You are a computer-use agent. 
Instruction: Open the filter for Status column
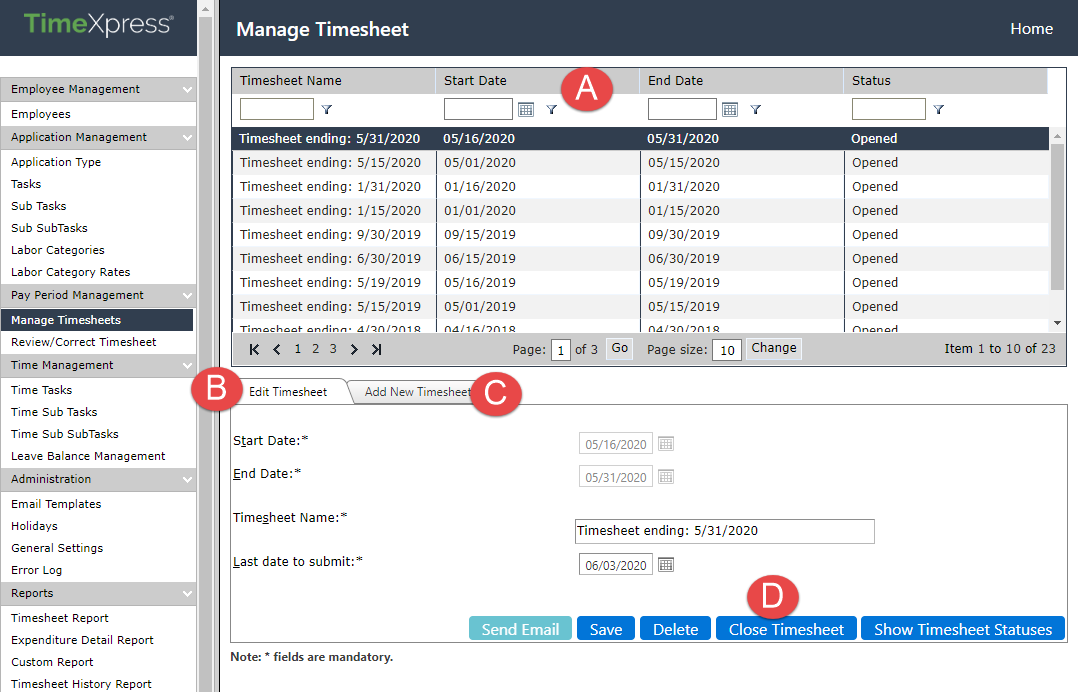coord(939,109)
